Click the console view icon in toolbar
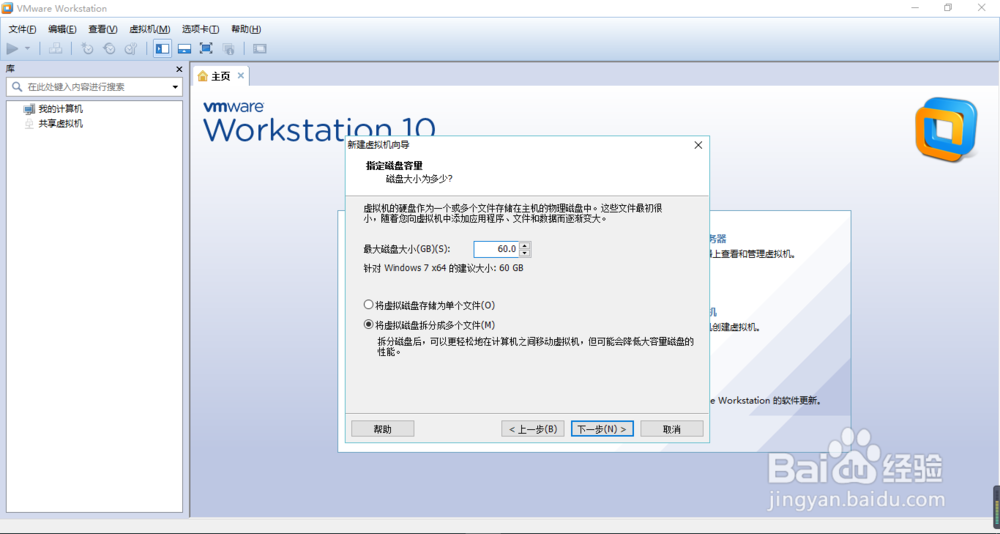The image size is (1000, 534). (260, 48)
